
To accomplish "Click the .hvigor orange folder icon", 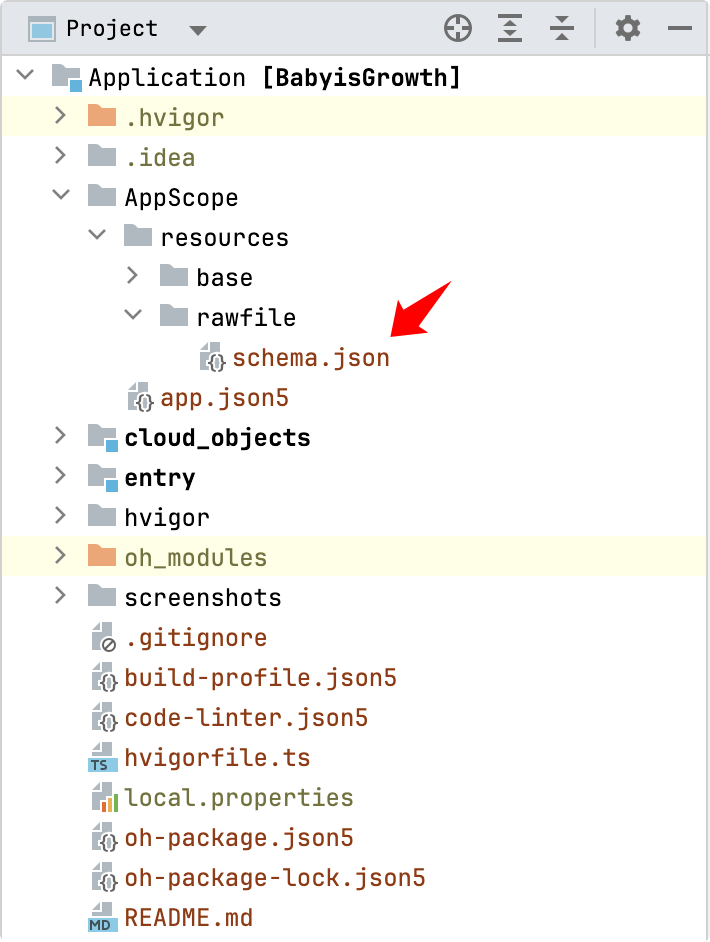I will (102, 115).
